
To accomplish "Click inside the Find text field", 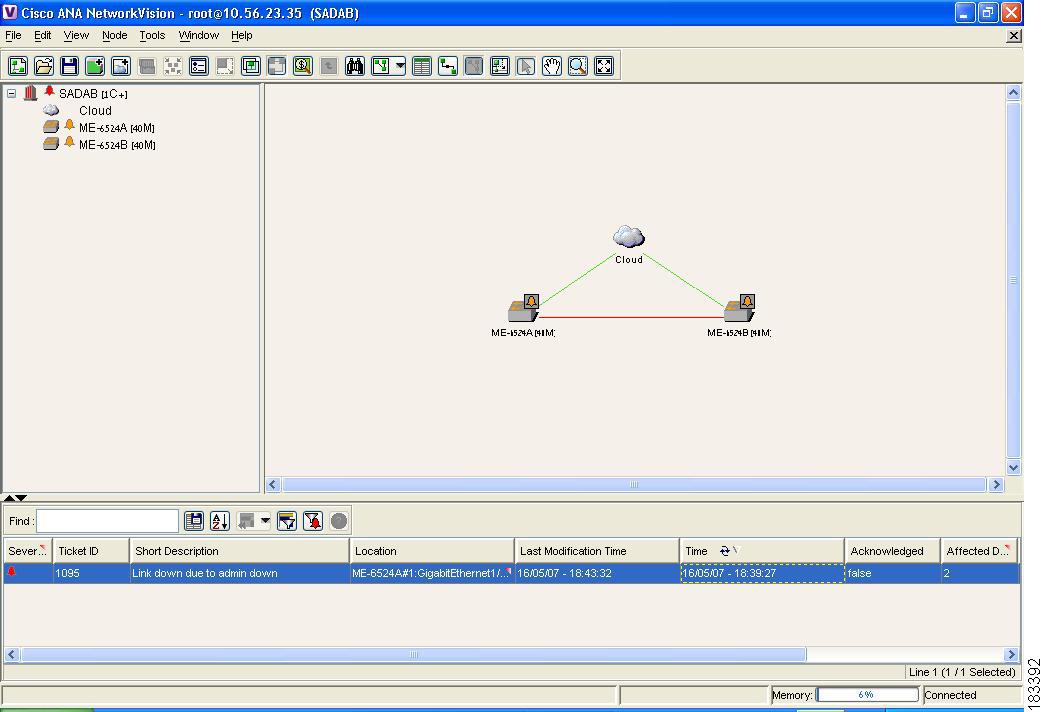I will click(x=107, y=521).
